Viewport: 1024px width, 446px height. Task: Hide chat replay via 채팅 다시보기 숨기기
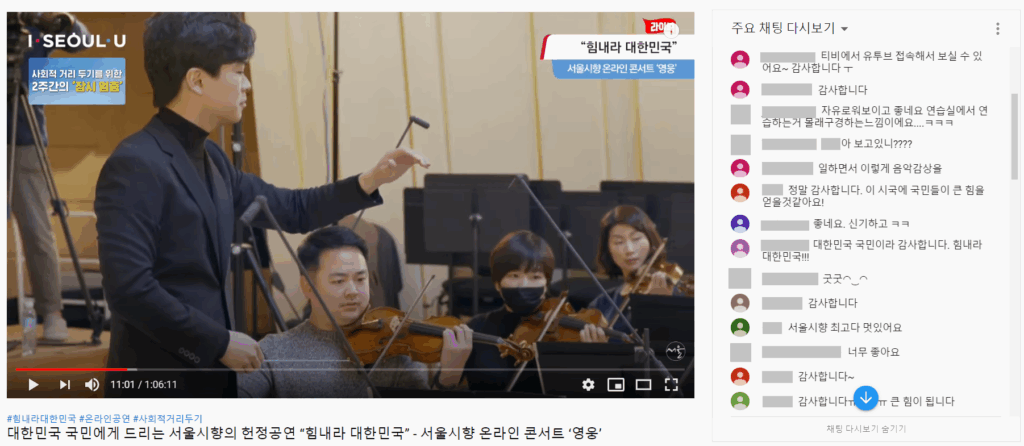point(866,429)
